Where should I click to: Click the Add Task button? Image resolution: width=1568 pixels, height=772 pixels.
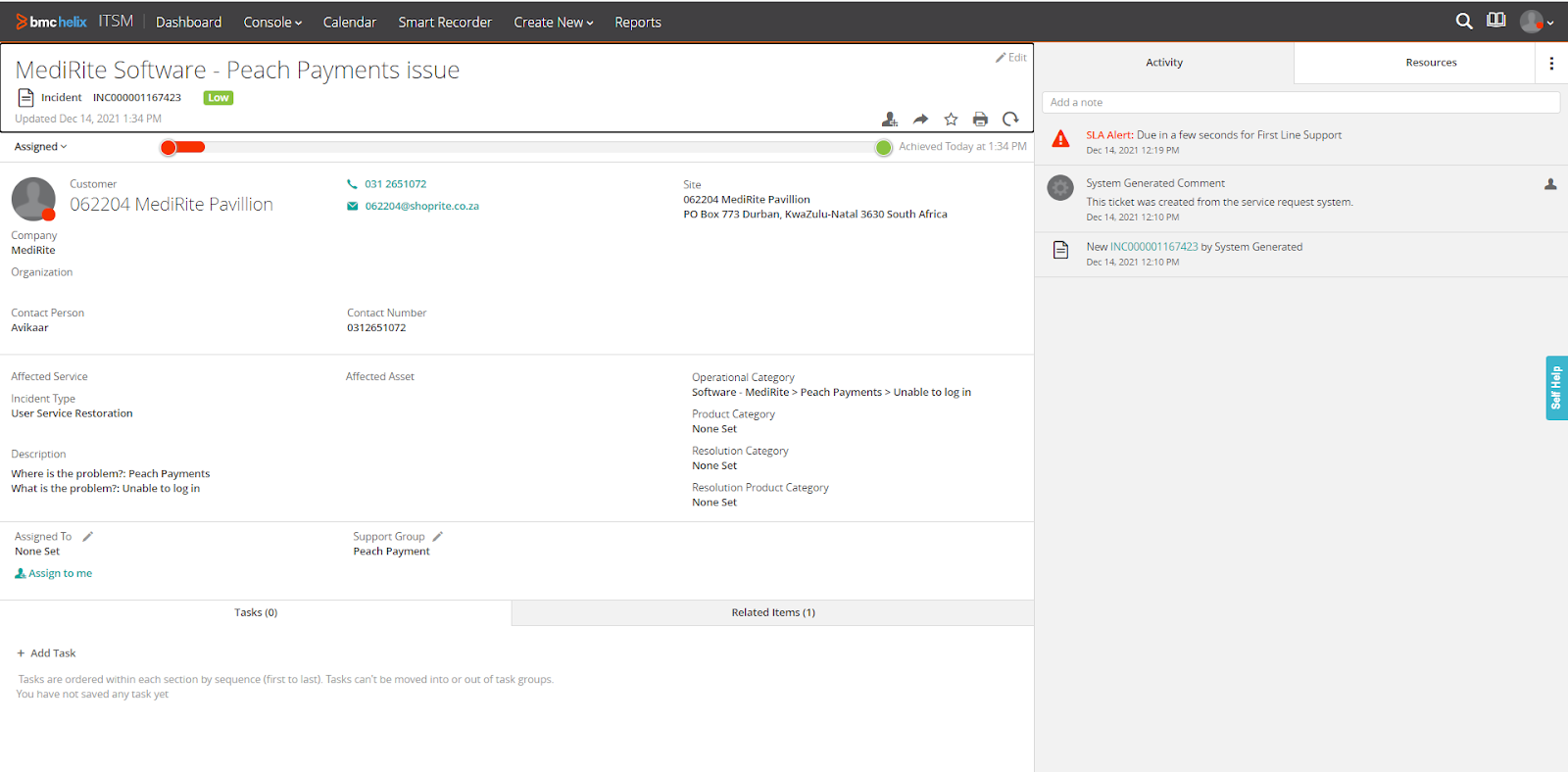click(x=46, y=653)
